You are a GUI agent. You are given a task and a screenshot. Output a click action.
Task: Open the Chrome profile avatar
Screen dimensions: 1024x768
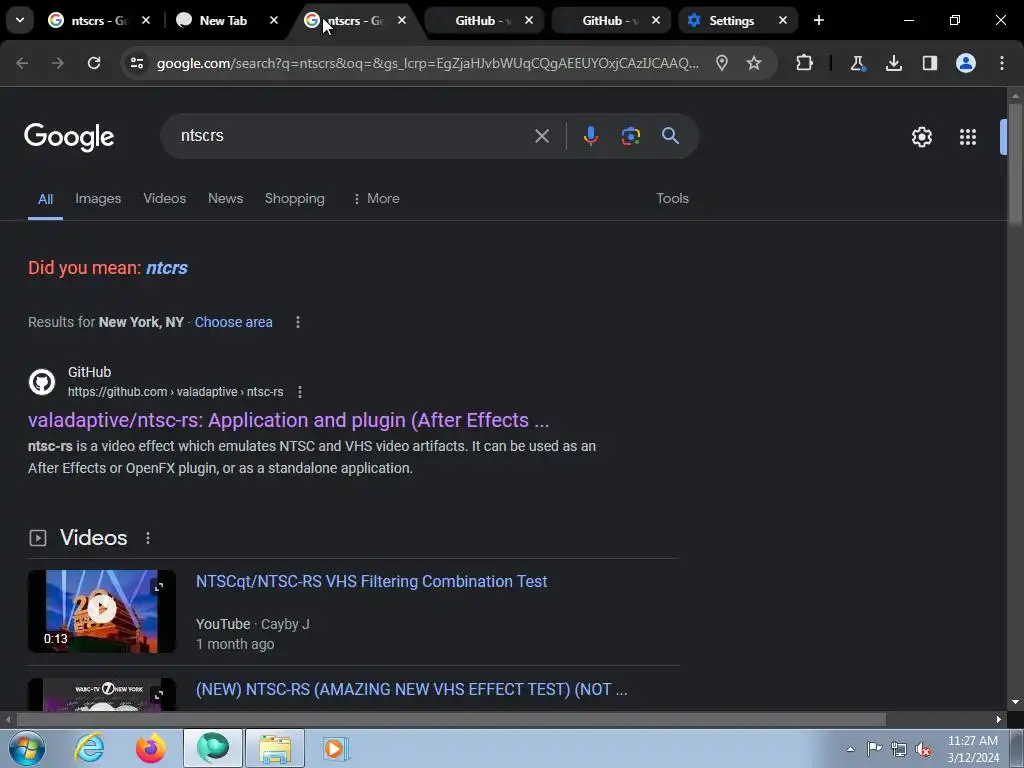click(x=966, y=63)
